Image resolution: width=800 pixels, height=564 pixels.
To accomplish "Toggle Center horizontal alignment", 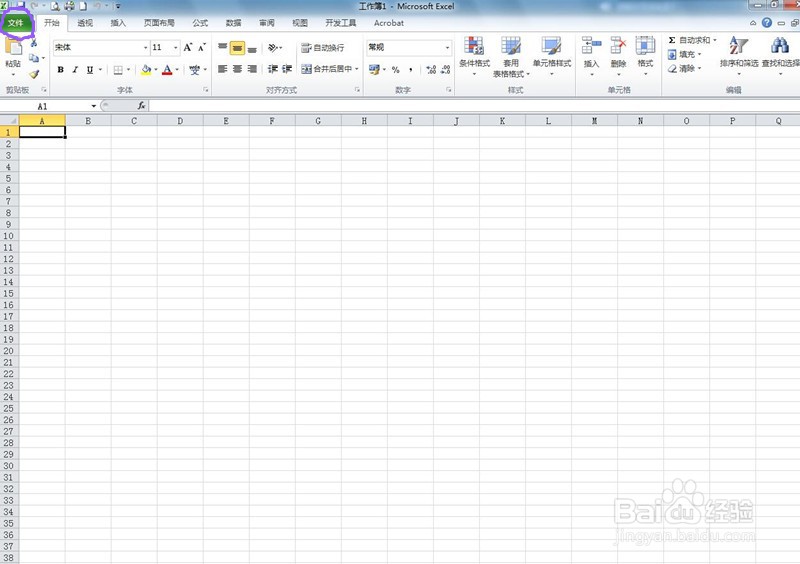I will [x=237, y=69].
